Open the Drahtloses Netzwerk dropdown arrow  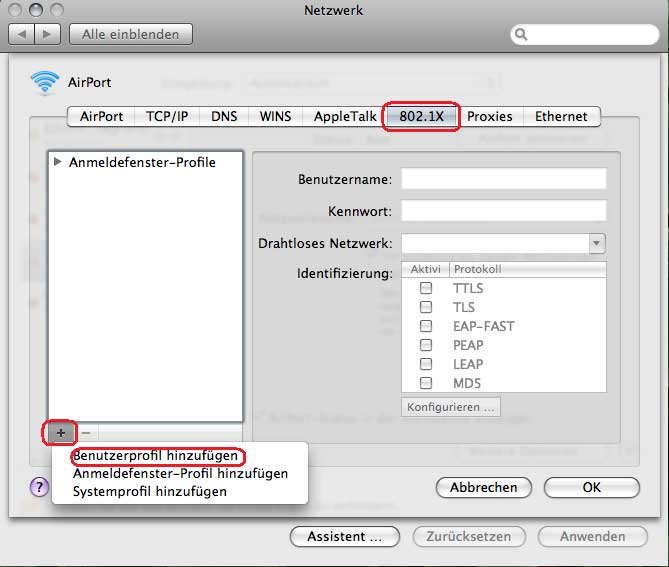[x=597, y=243]
